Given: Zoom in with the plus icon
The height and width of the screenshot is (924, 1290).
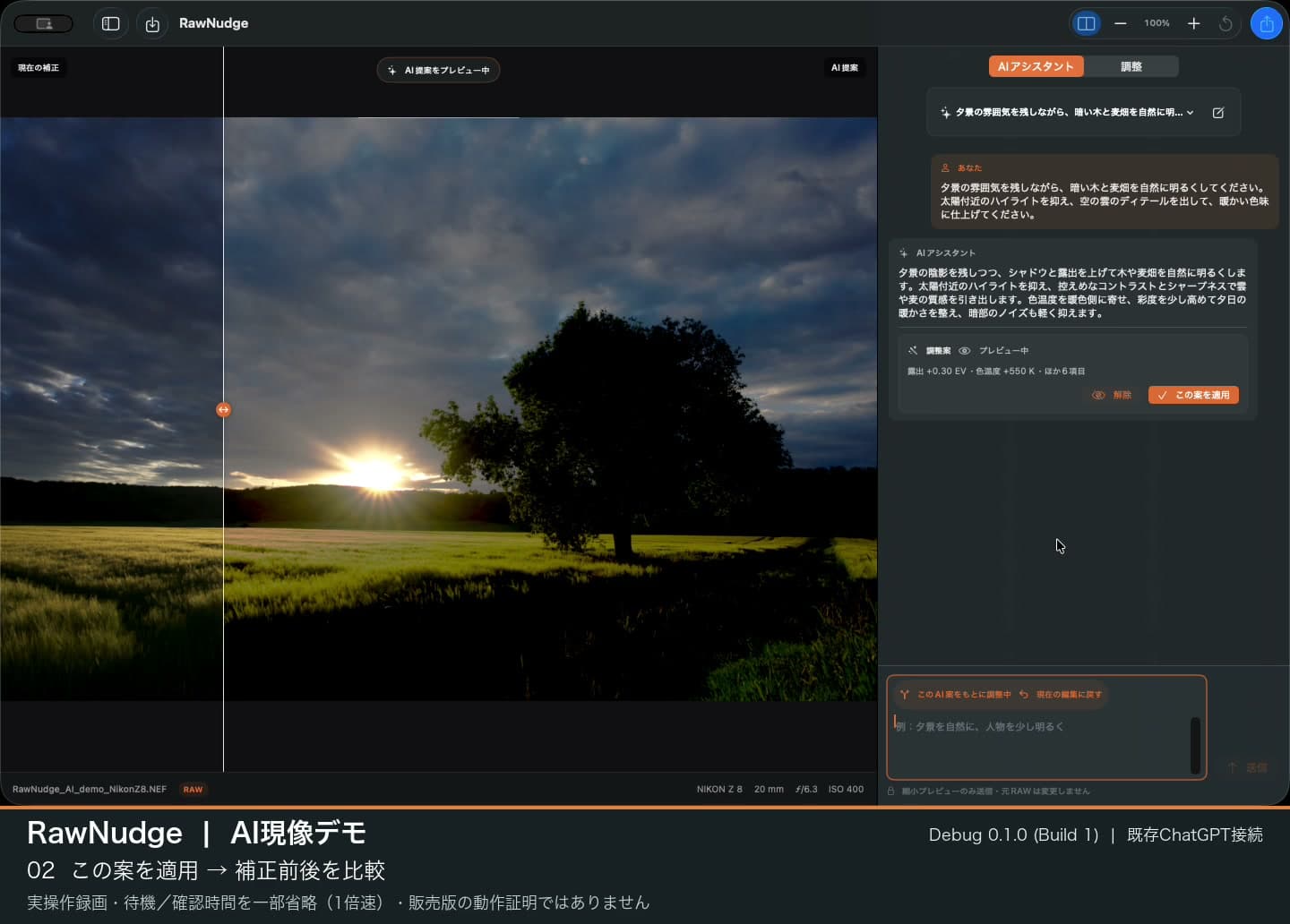Looking at the screenshot, I should click(1193, 23).
